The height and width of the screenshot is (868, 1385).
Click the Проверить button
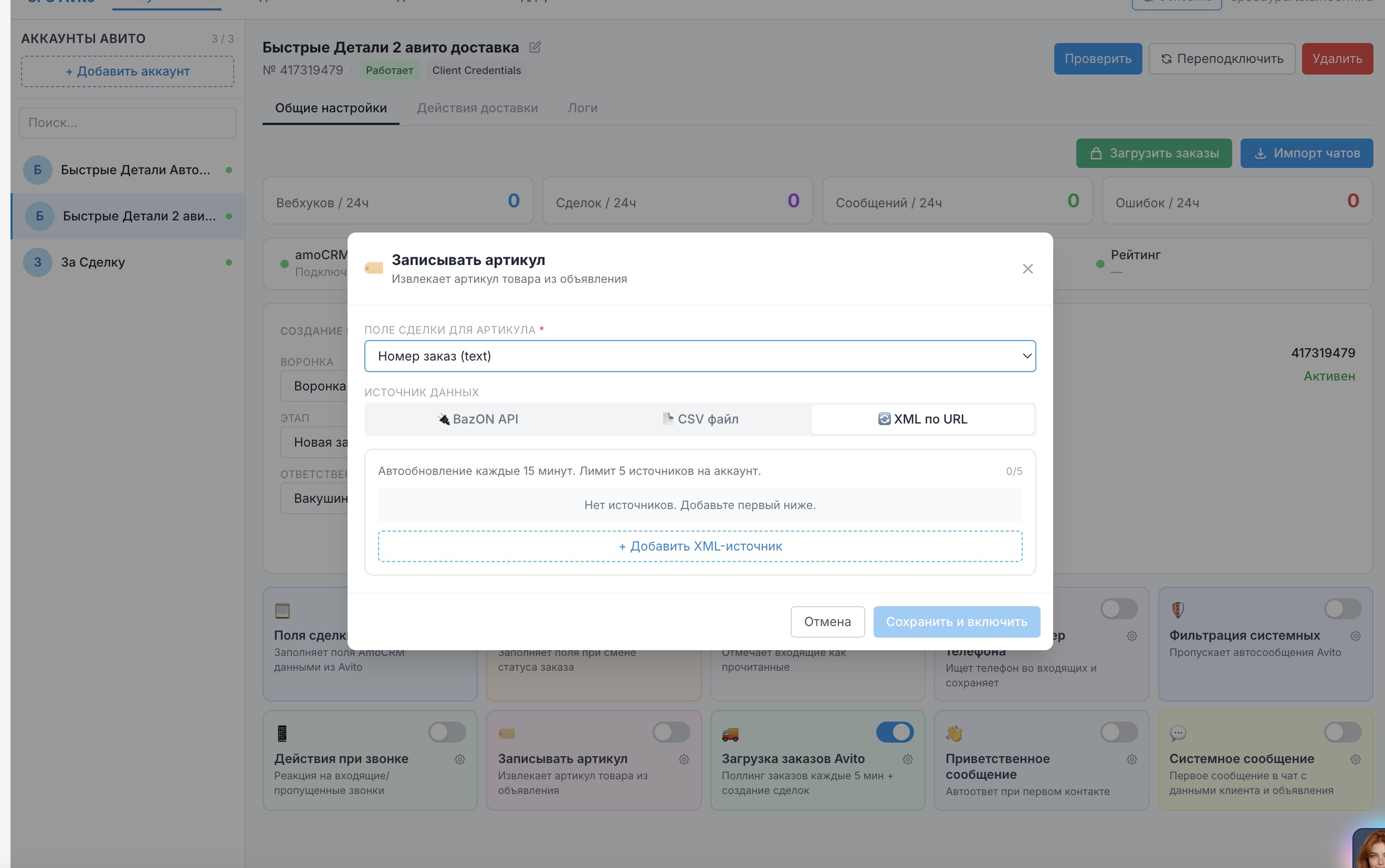[x=1097, y=59]
